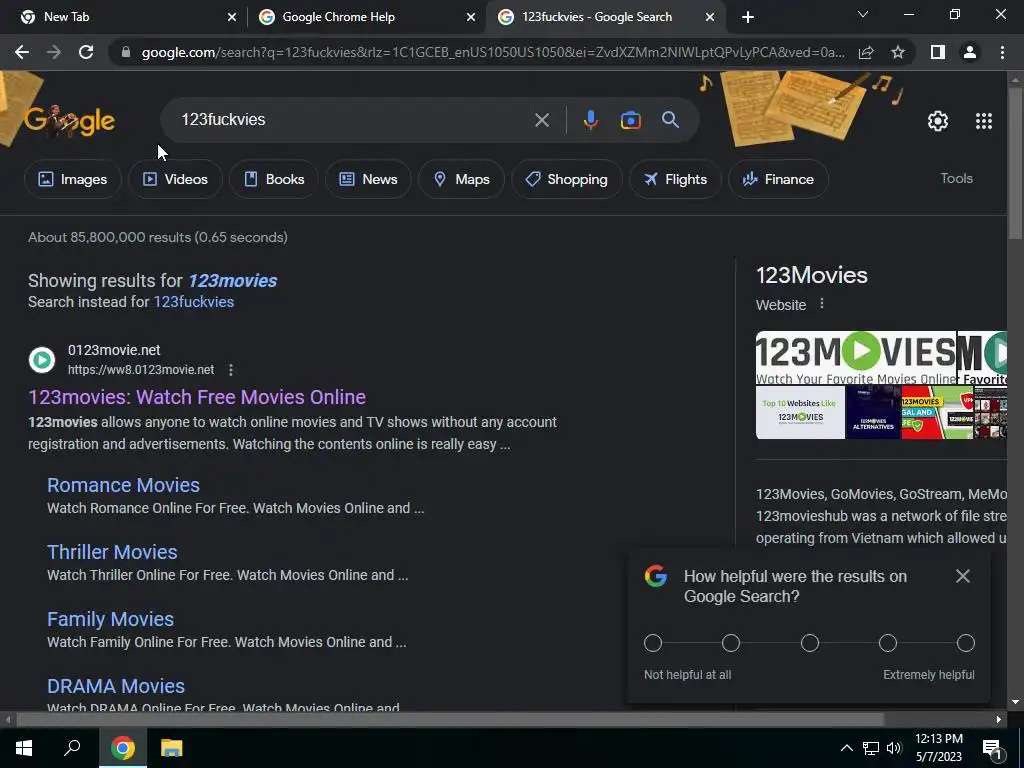Open more options for 0123movie.net result
The width and height of the screenshot is (1024, 768).
(231, 370)
